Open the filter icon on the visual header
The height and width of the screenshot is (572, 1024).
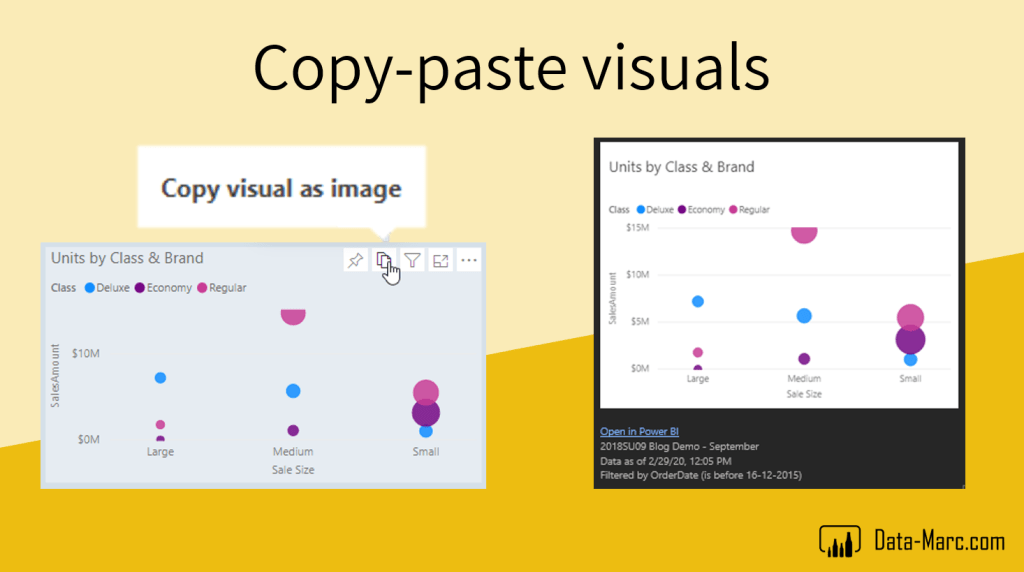coord(412,260)
